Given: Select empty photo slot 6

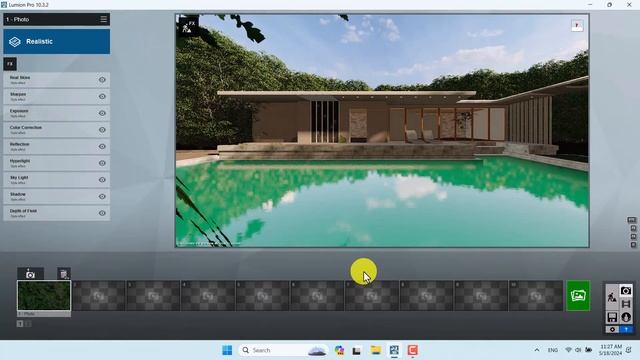Looking at the screenshot, I should pyautogui.click(x=318, y=296).
